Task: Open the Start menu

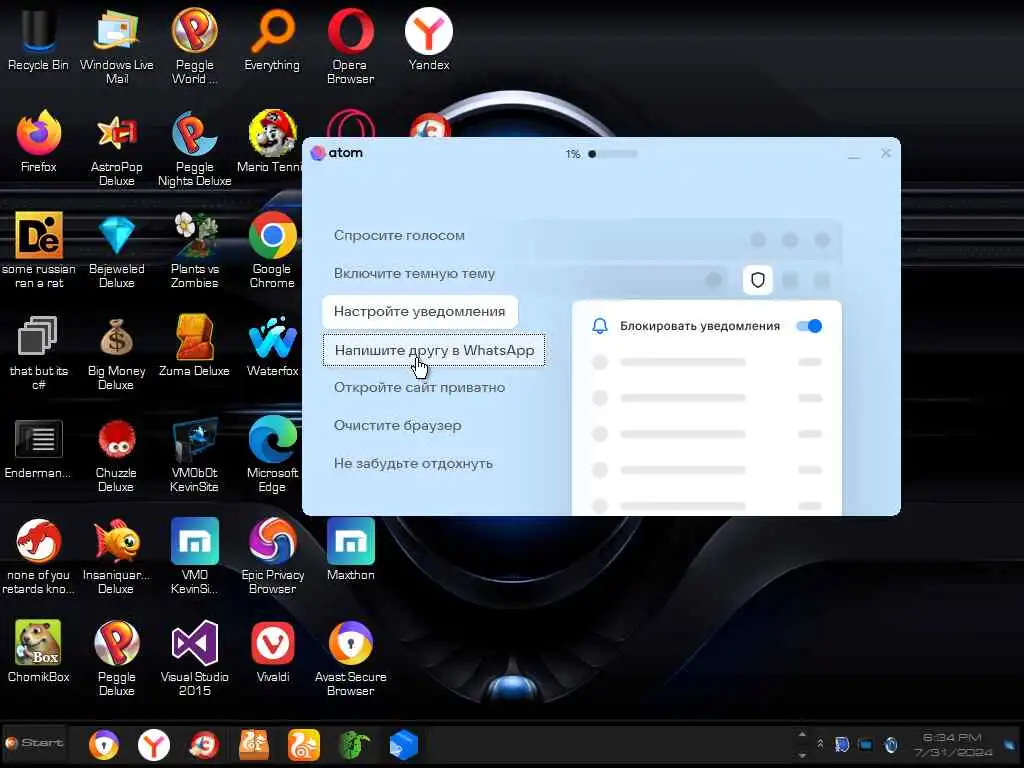Action: click(x=34, y=743)
